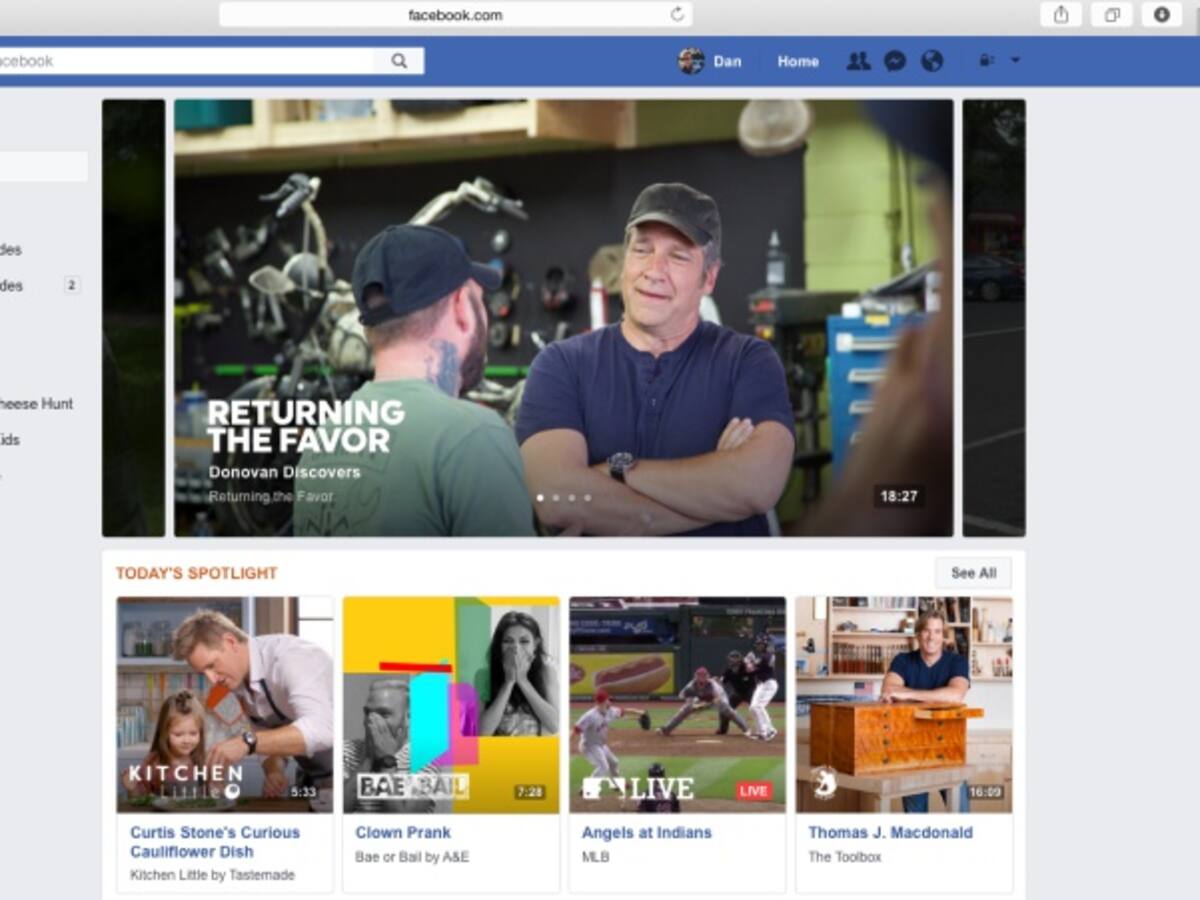Open The Toolbox video thumbnail
Image resolution: width=1200 pixels, height=900 pixels.
pyautogui.click(x=904, y=704)
